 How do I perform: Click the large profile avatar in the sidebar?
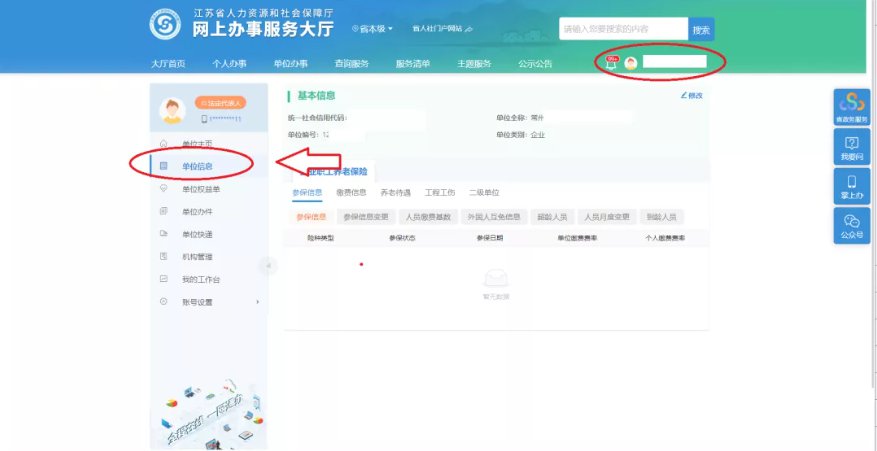pos(172,110)
